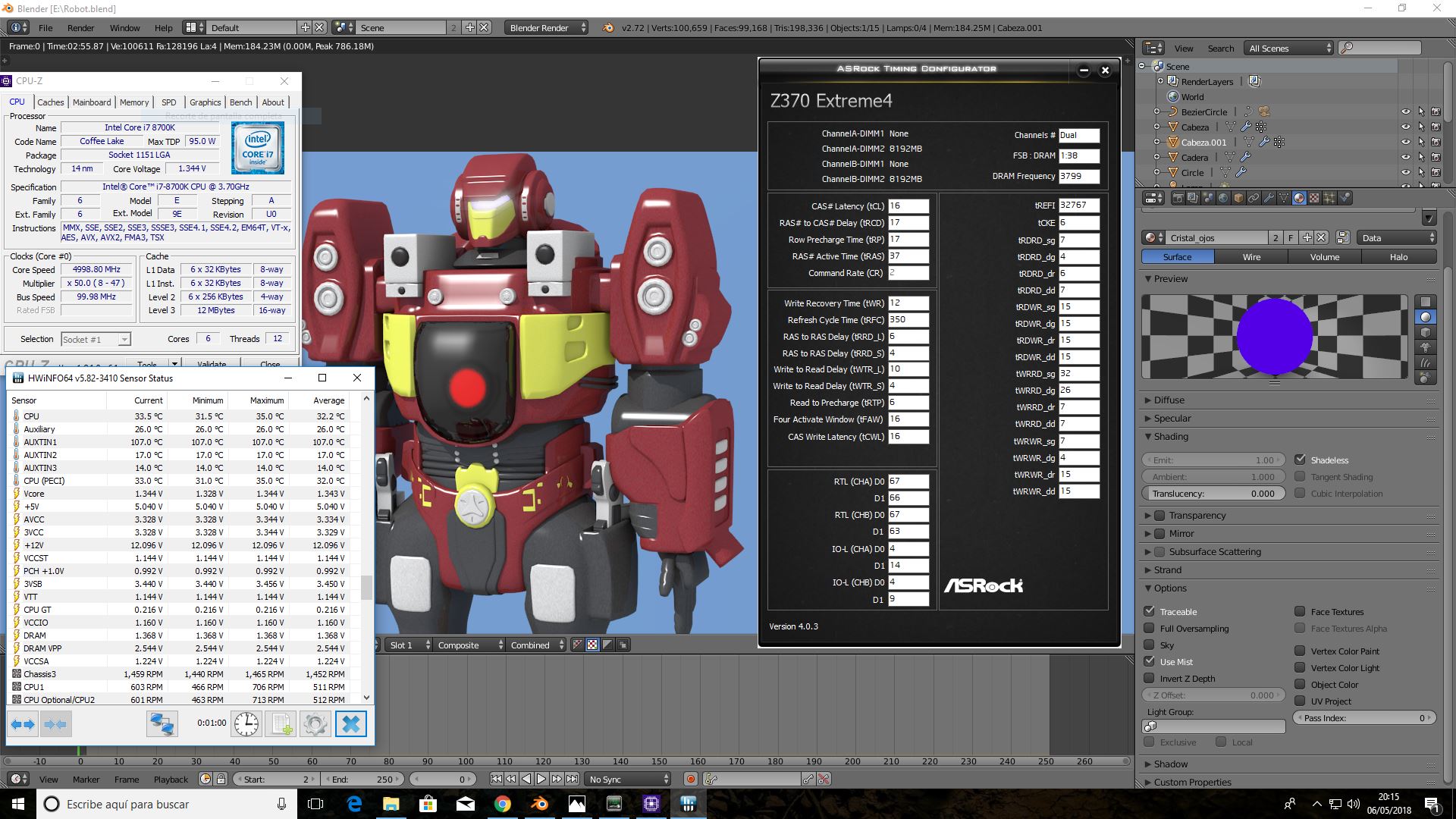Open the Modifiers properties wrench icon
1456x819 pixels.
coord(1269,199)
